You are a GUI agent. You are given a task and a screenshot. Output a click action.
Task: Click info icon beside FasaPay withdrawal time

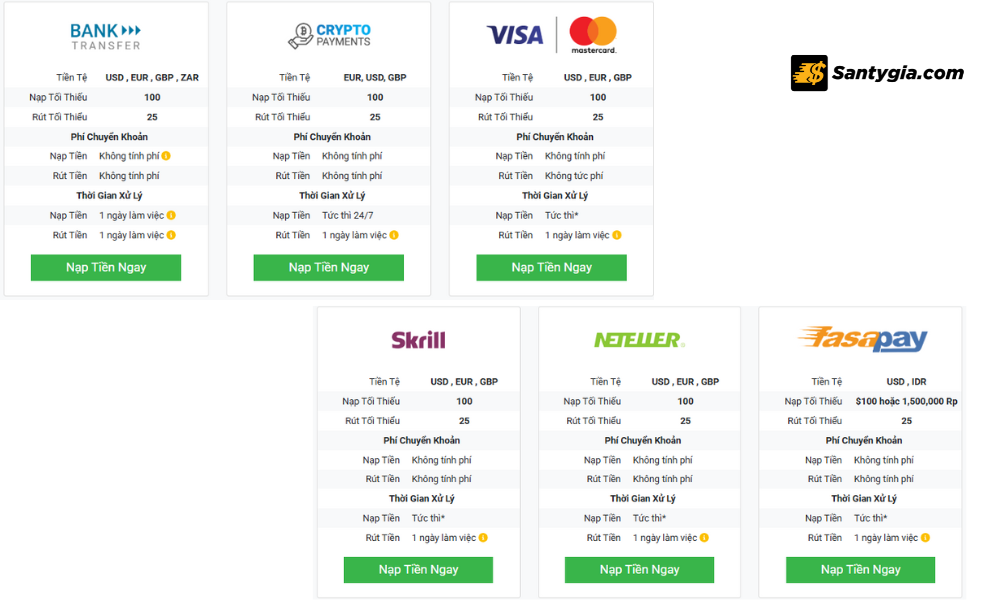925,538
